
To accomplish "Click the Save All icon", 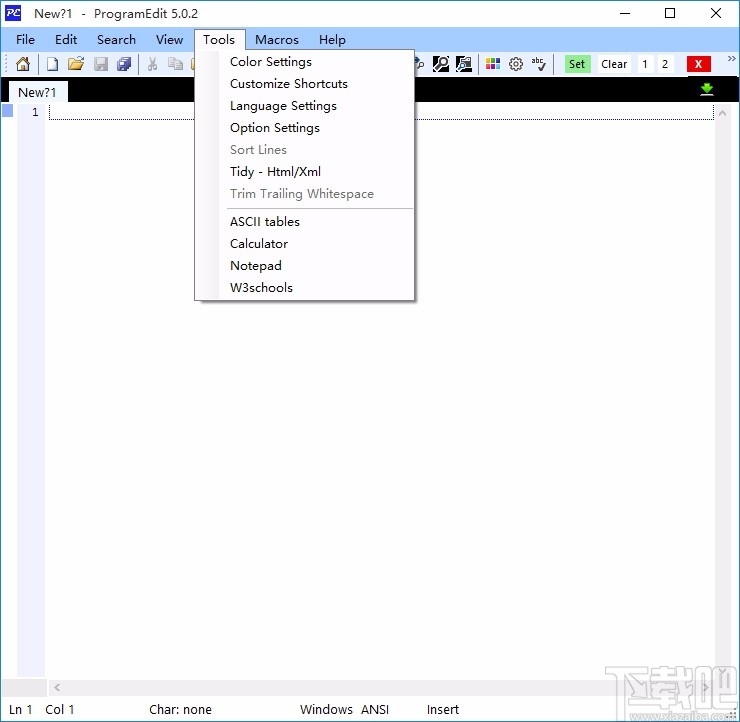I will click(124, 64).
